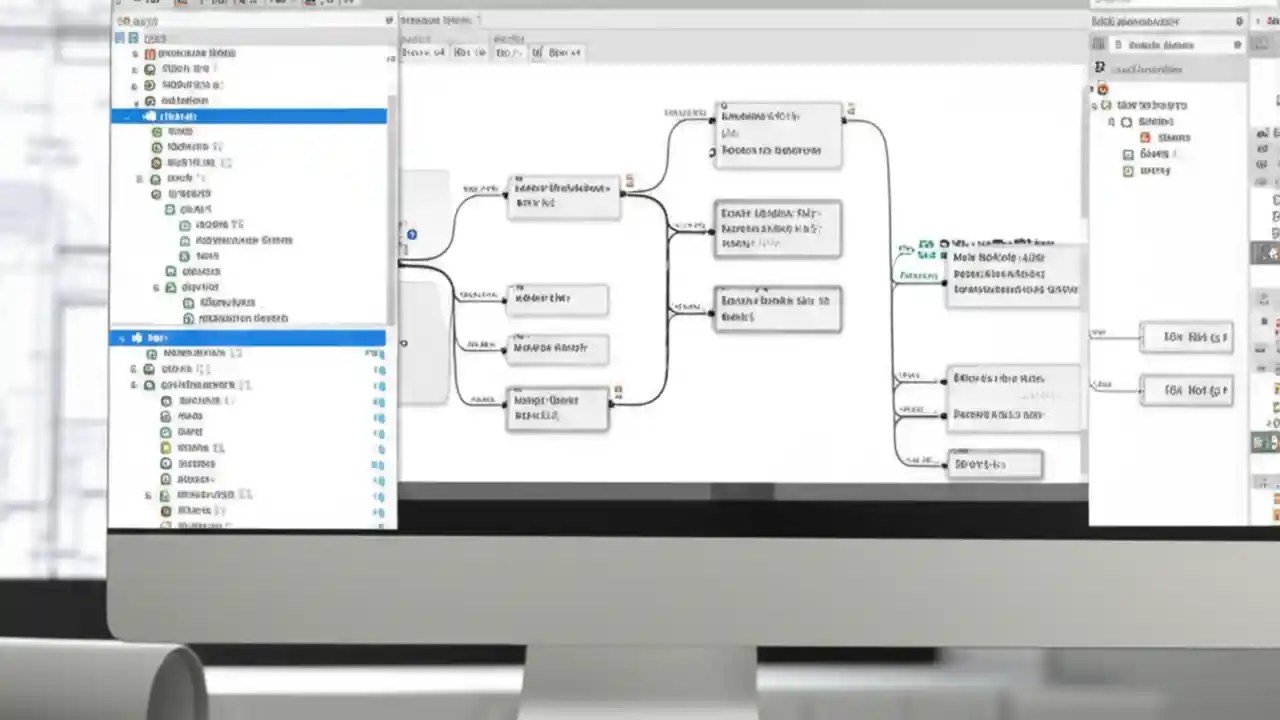This screenshot has height=720, width=1280.
Task: Open the gear icon in the right panel header
Action: [1238, 22]
